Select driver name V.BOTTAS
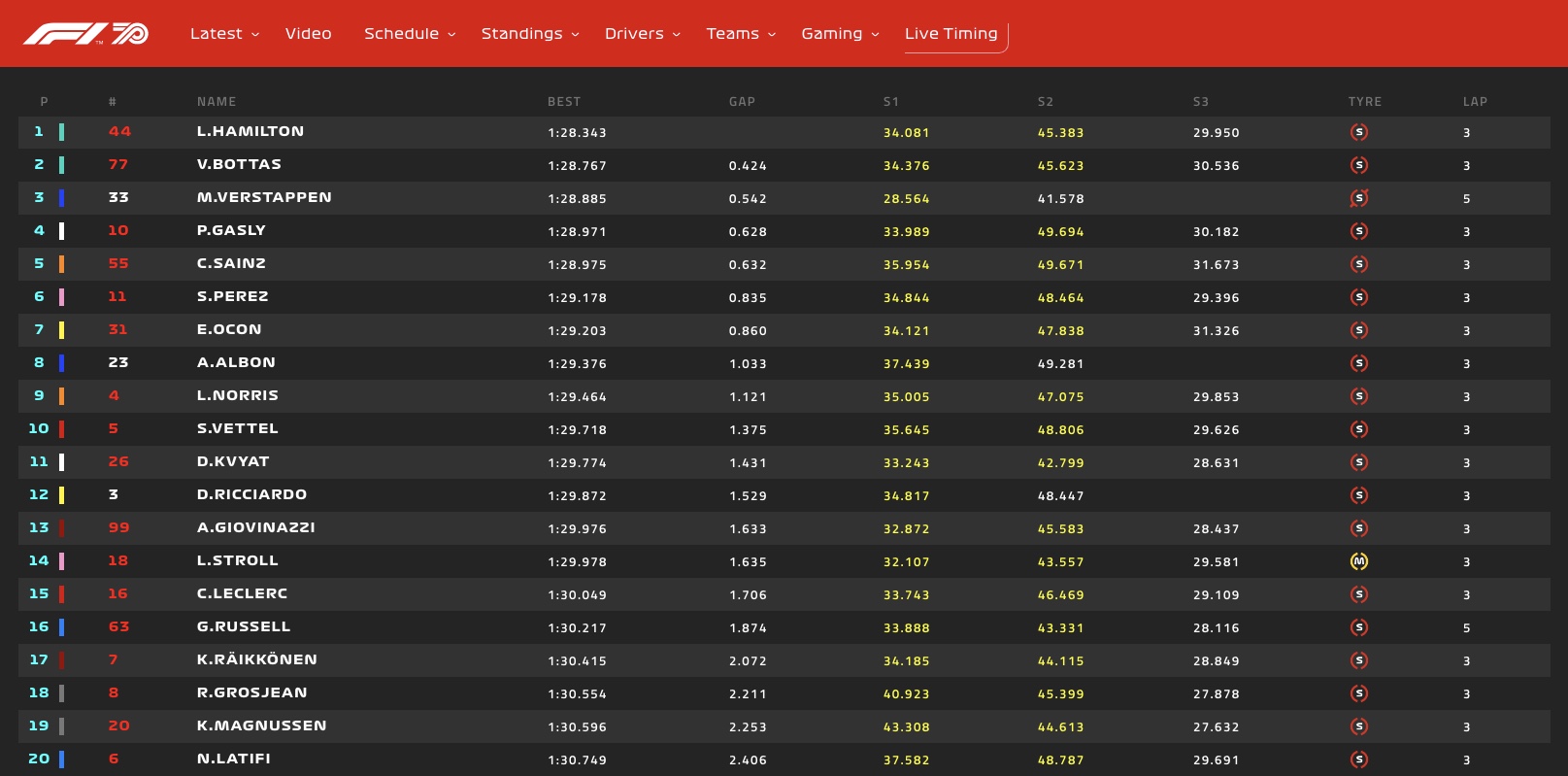 (x=239, y=164)
